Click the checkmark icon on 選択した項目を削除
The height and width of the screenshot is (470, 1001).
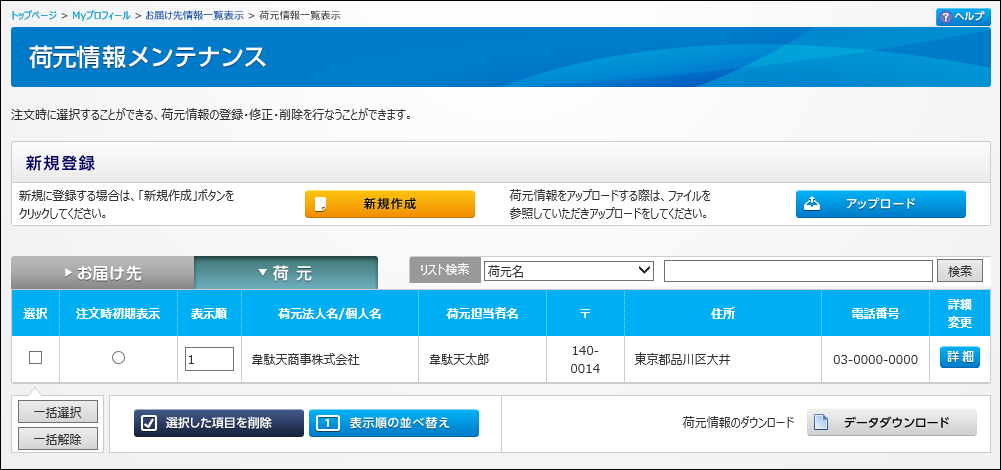tap(150, 423)
